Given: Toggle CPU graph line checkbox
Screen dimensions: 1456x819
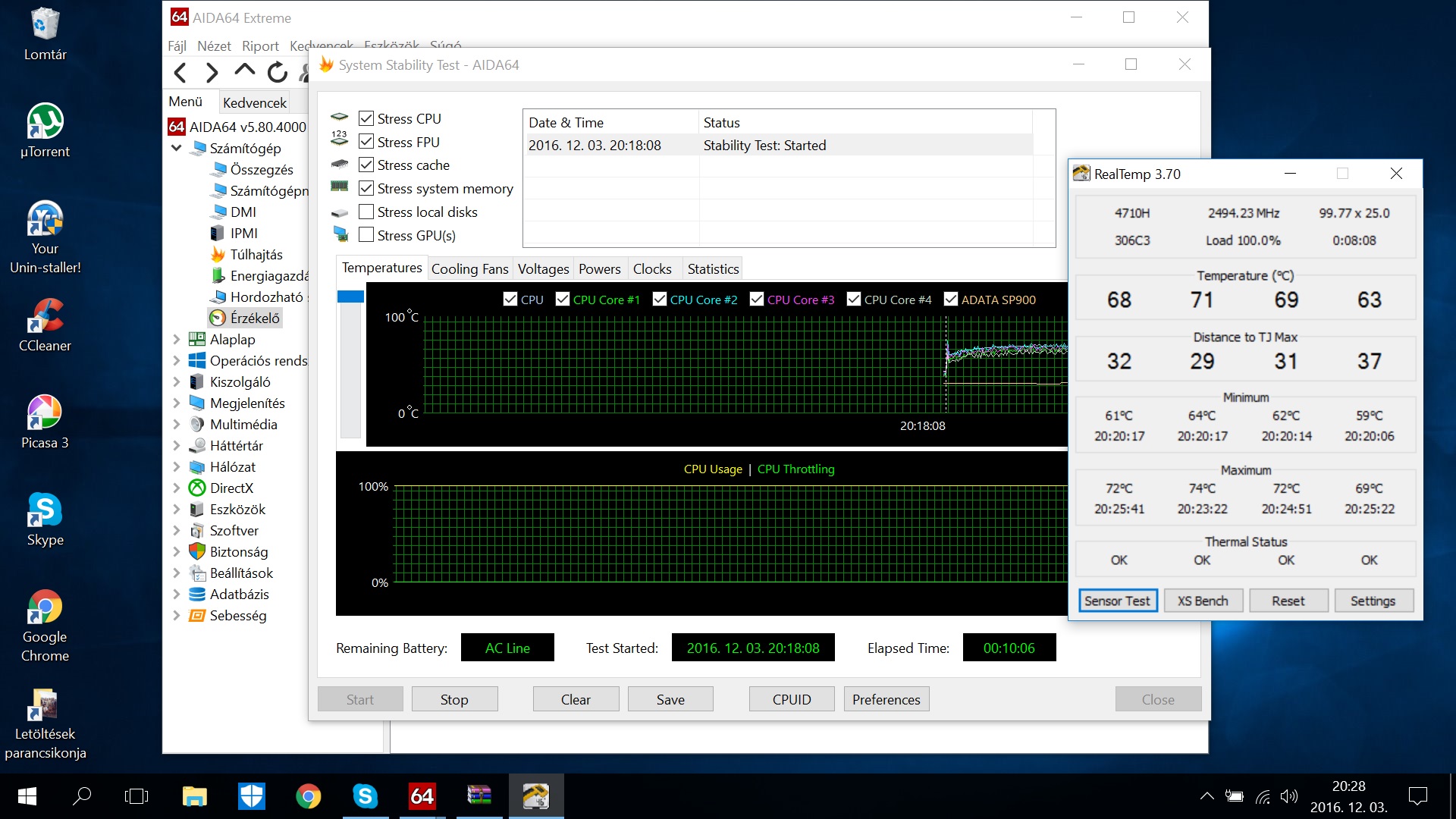Looking at the screenshot, I should tap(510, 300).
